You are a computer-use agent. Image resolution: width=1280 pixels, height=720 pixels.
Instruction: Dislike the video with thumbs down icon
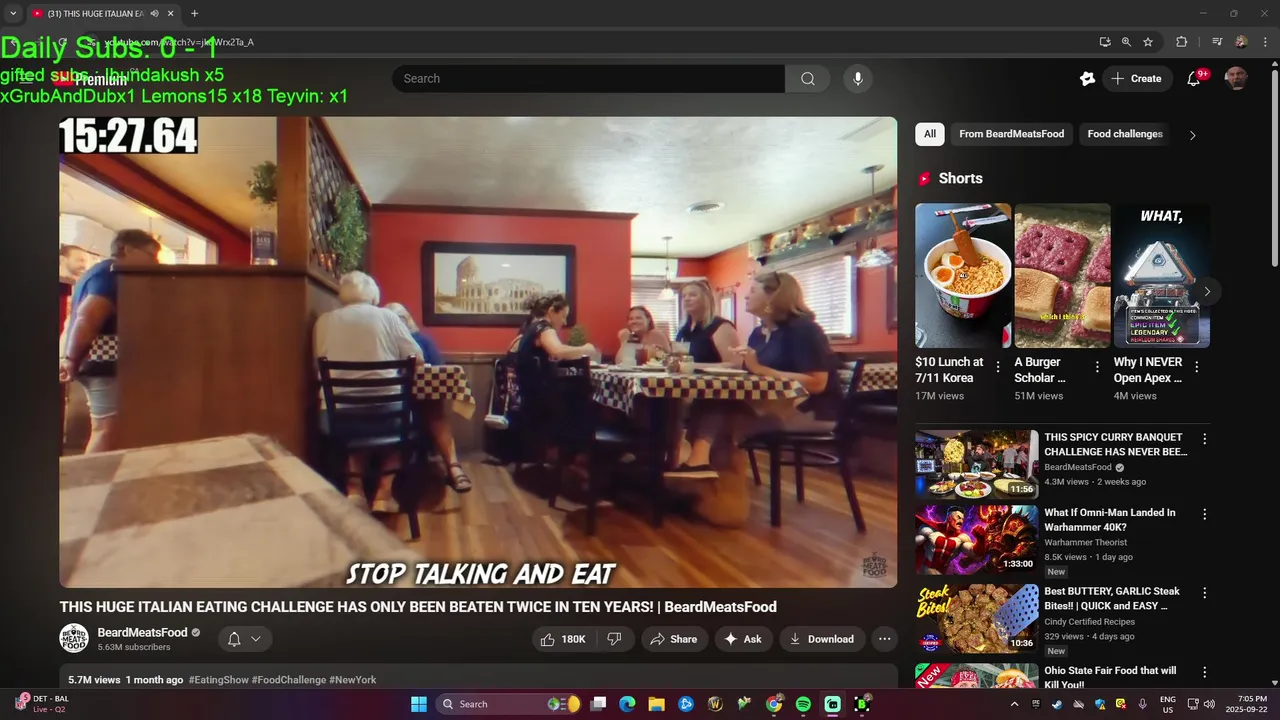click(615, 639)
